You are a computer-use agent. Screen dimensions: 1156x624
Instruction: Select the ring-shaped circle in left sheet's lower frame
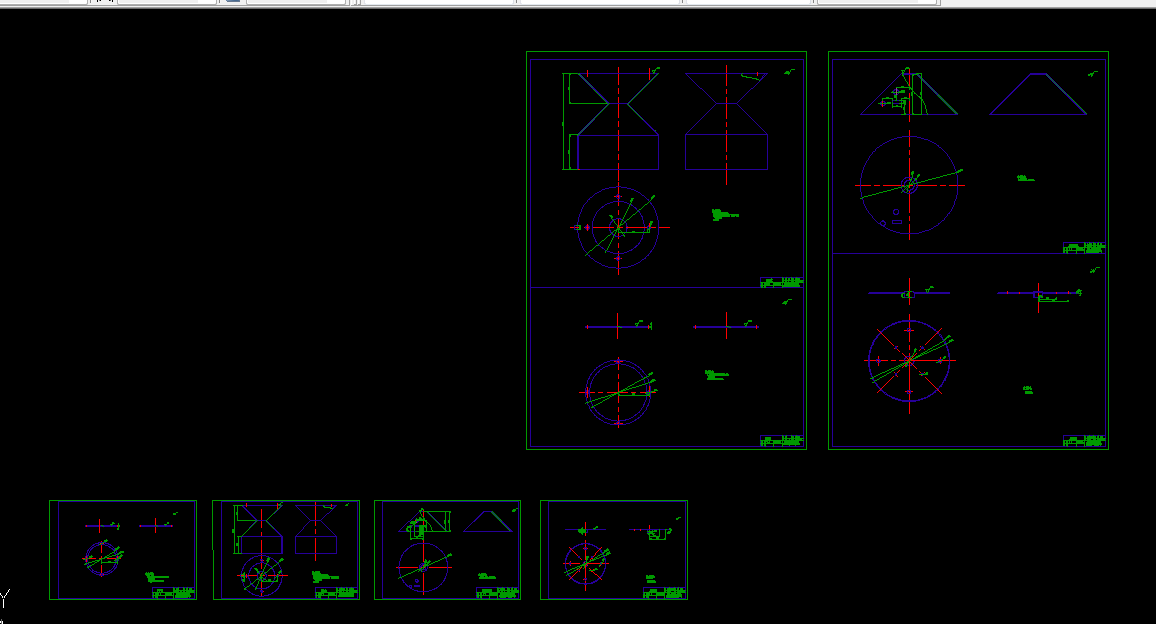pyautogui.click(x=619, y=392)
